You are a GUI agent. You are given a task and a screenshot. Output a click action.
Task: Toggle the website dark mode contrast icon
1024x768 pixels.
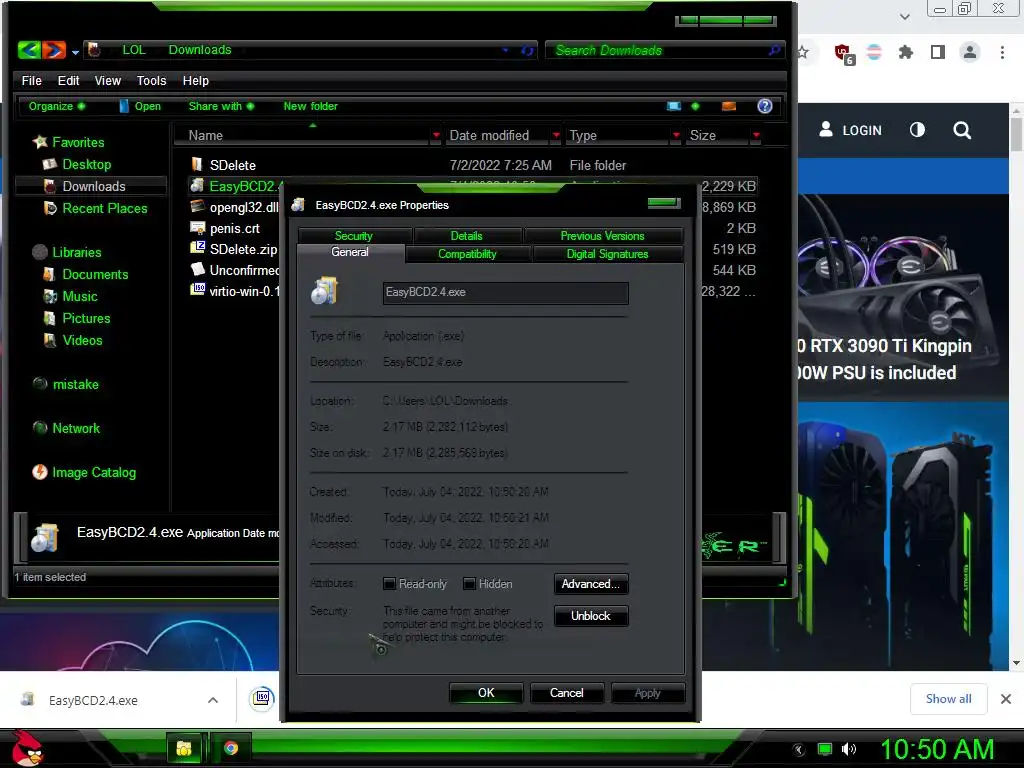coord(918,130)
